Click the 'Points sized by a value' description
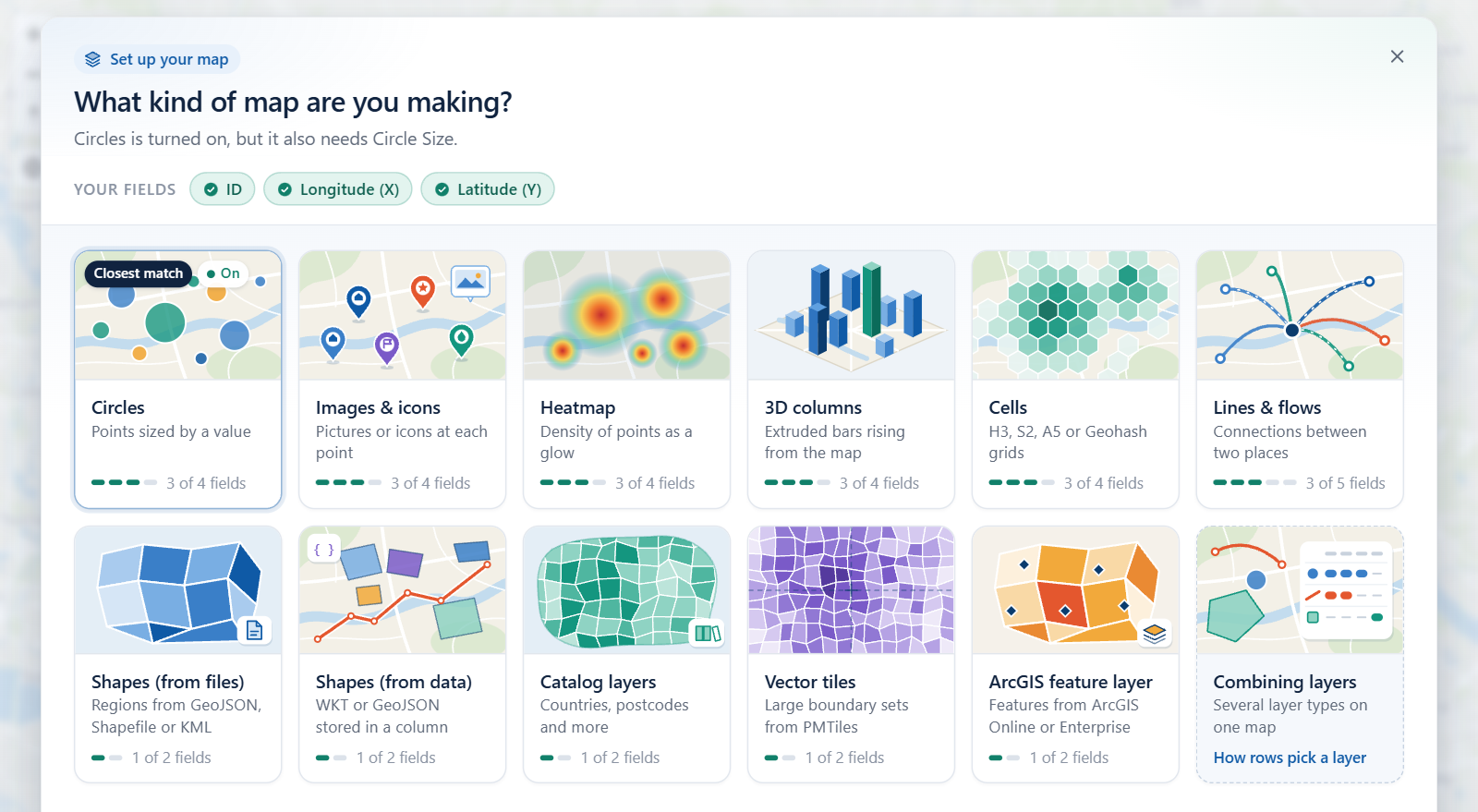The height and width of the screenshot is (812, 1478). (x=171, y=431)
